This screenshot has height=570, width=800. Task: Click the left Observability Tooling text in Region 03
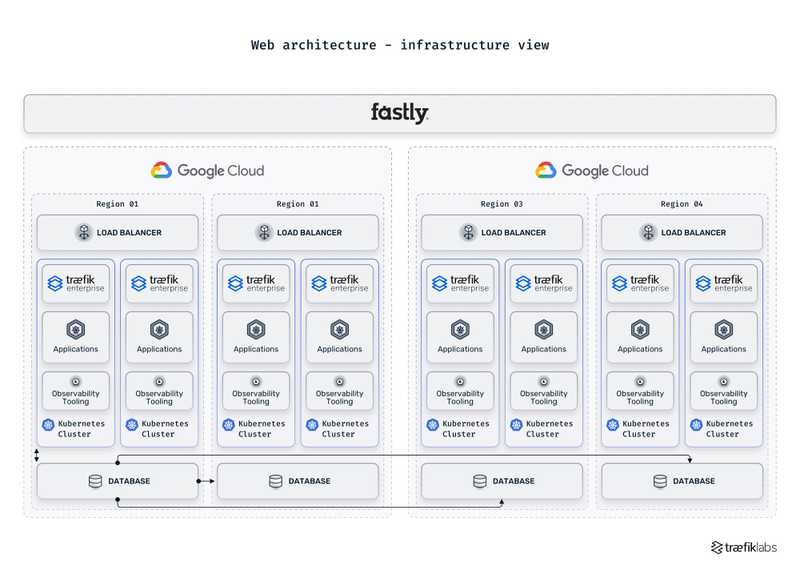click(460, 397)
